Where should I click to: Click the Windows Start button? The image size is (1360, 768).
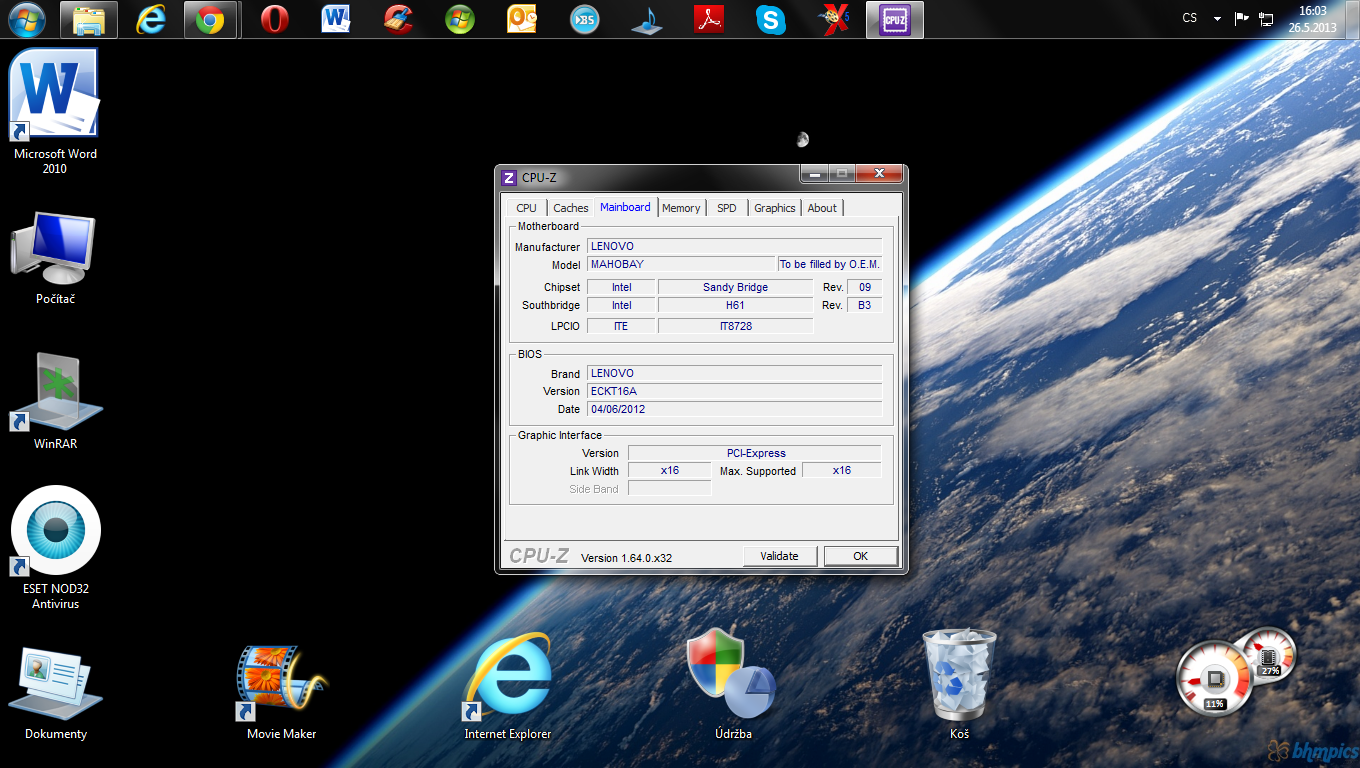25,20
